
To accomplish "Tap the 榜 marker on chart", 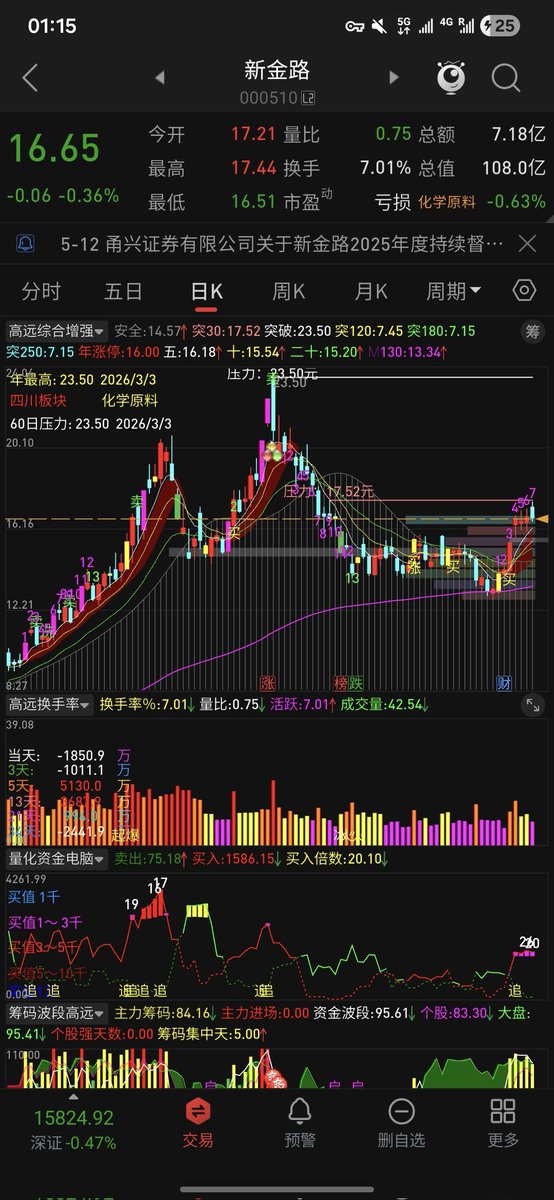I will 341,683.
